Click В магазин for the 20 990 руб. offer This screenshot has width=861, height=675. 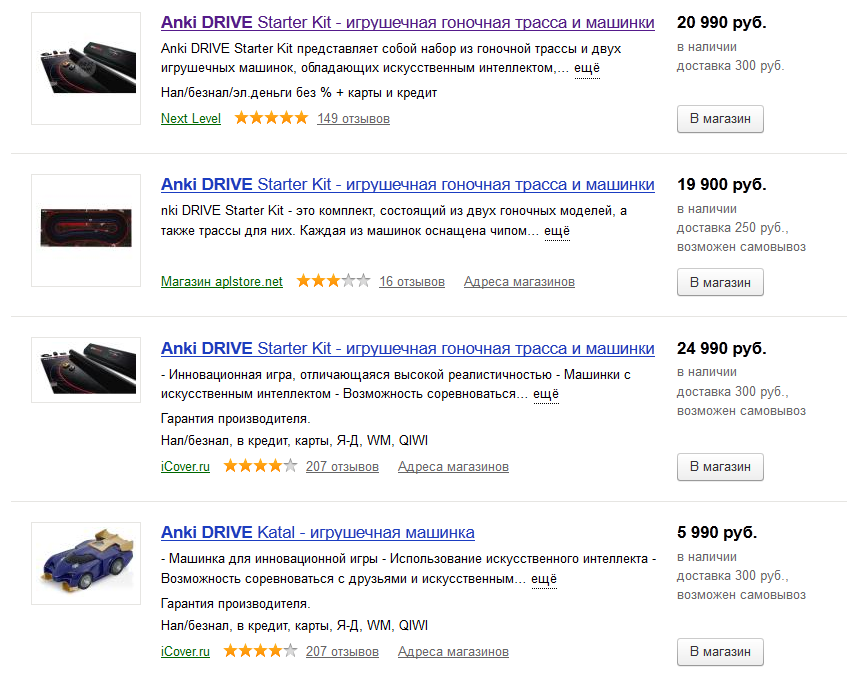pos(719,119)
